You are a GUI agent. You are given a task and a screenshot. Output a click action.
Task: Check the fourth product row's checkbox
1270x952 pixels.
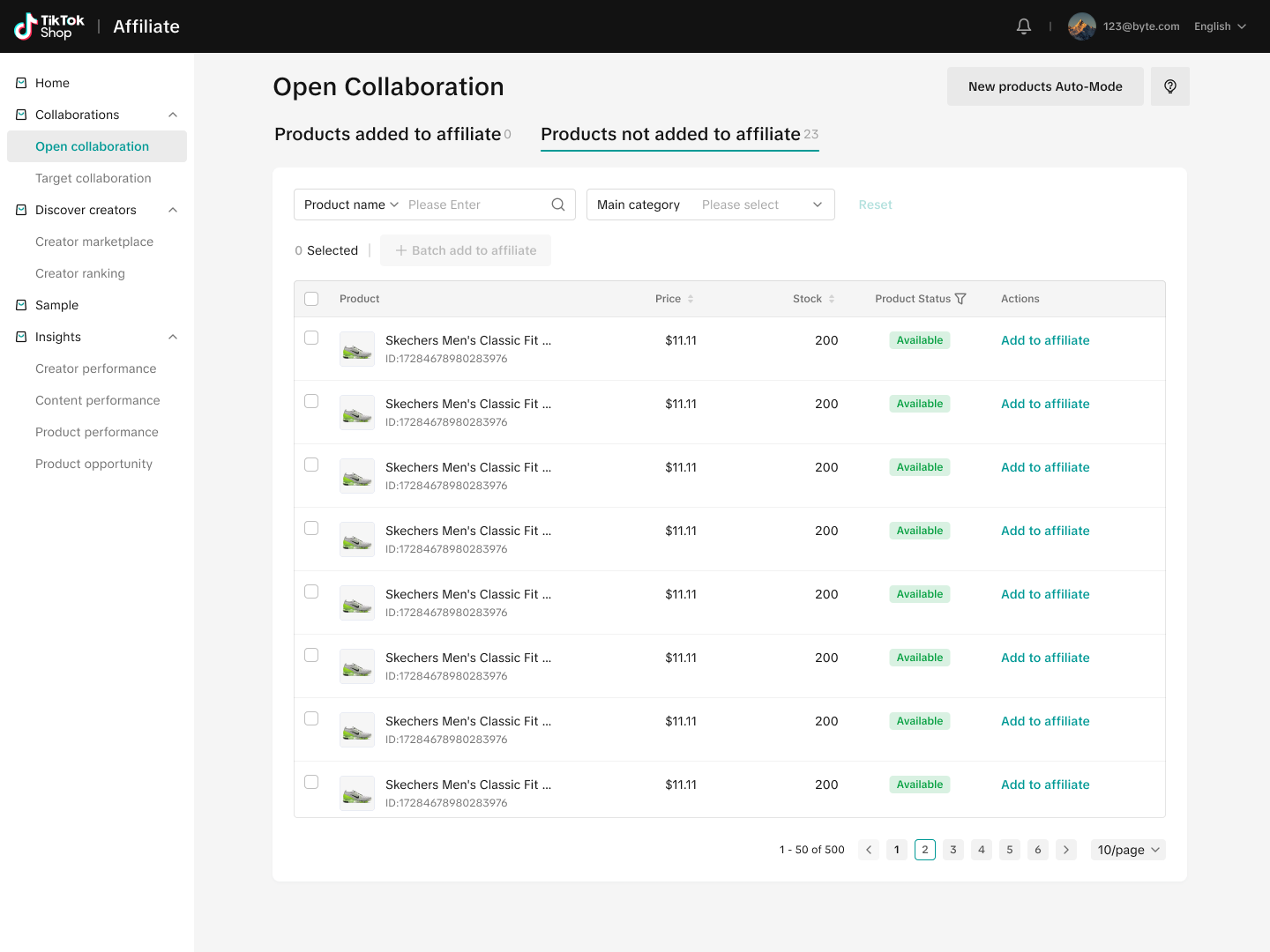(311, 528)
